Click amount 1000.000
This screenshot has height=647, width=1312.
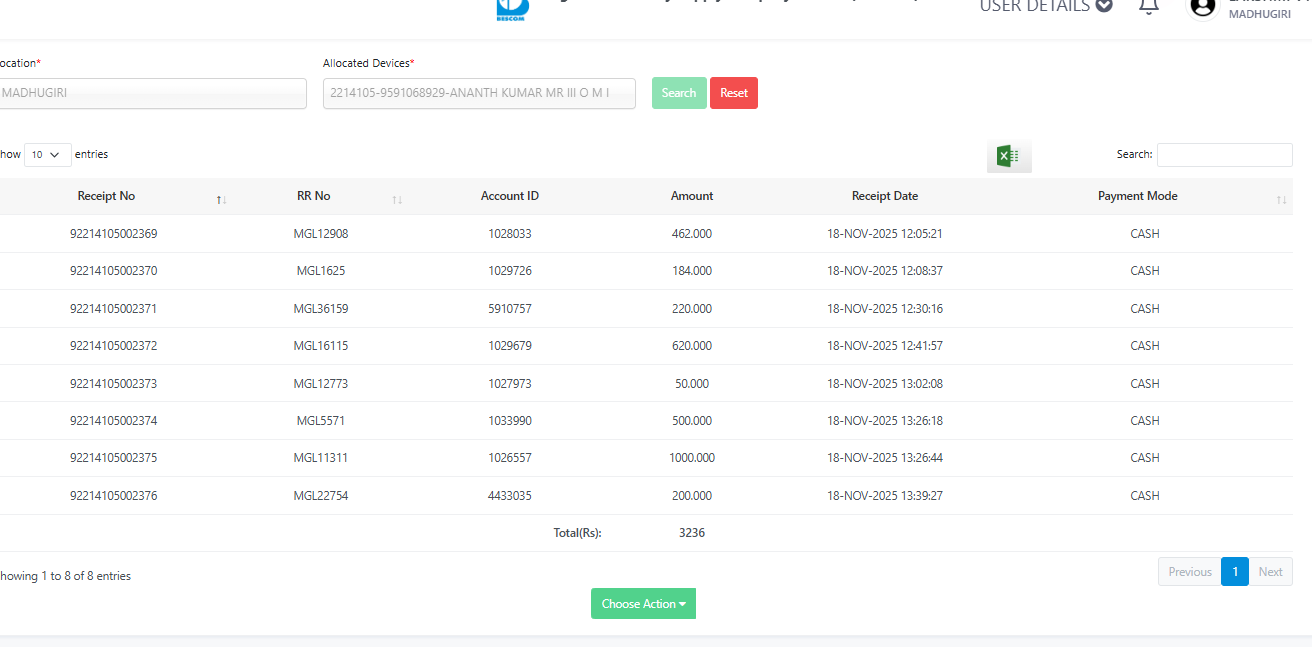[692, 458]
